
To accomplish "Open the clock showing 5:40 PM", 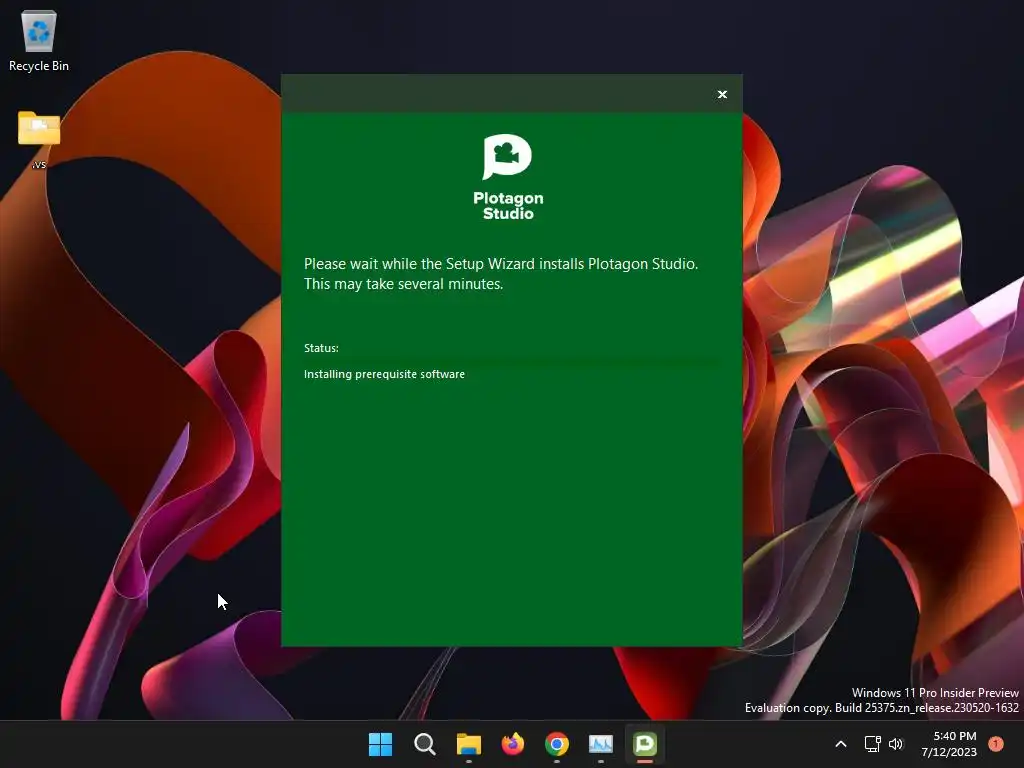I will [949, 744].
